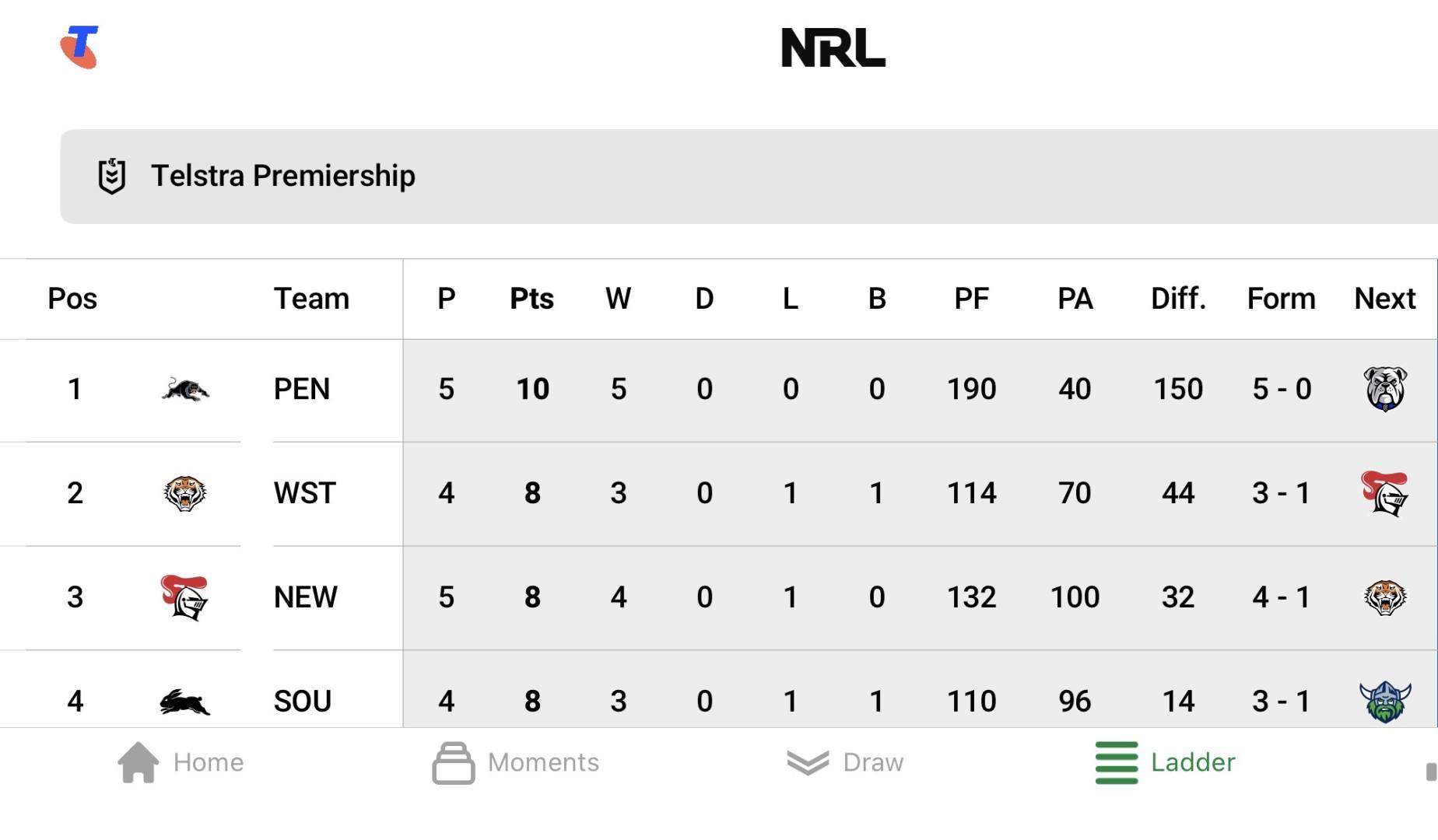
Task: Click the Wests Tigers logo in row 2
Action: point(184,493)
